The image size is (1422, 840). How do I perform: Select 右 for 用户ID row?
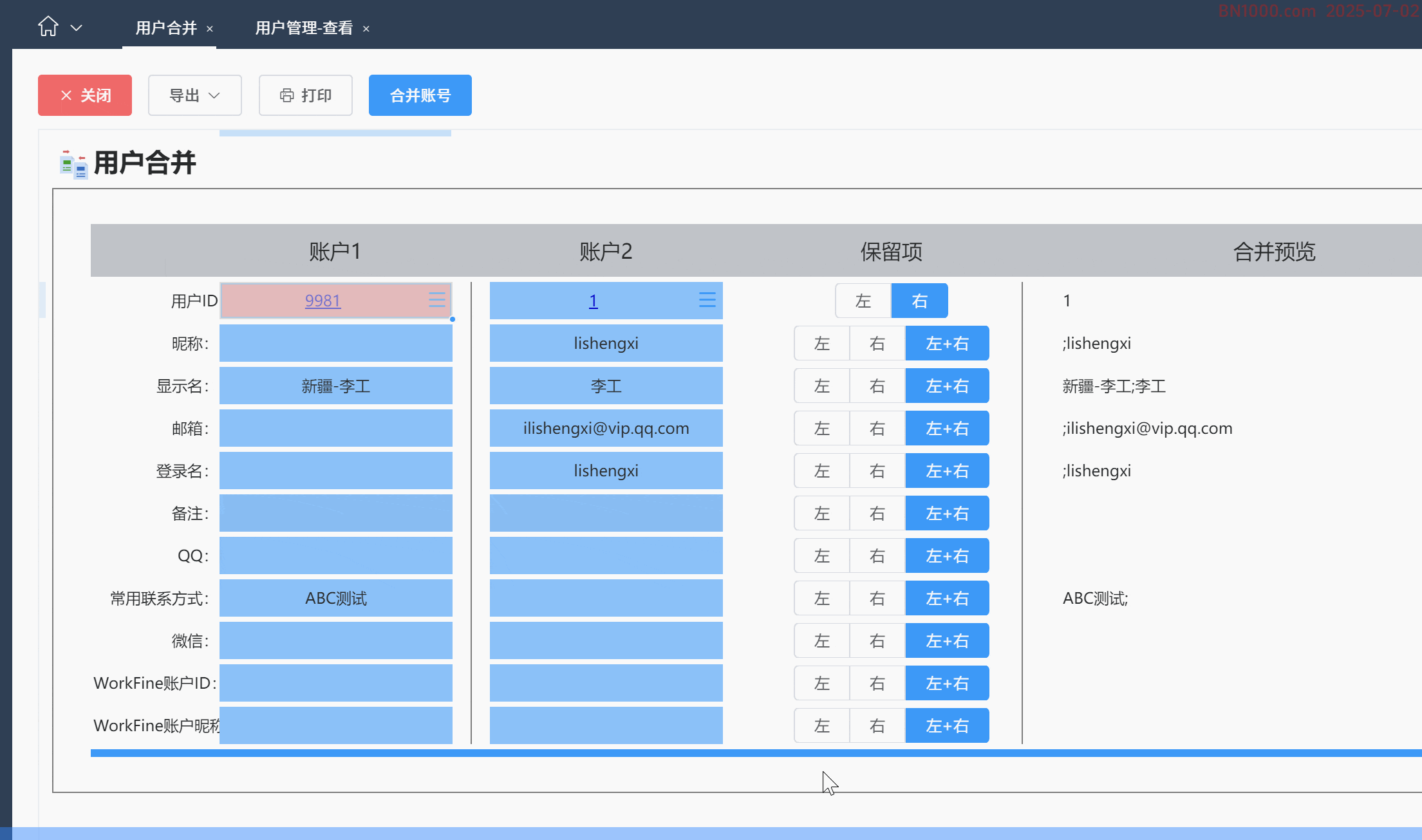coord(920,301)
